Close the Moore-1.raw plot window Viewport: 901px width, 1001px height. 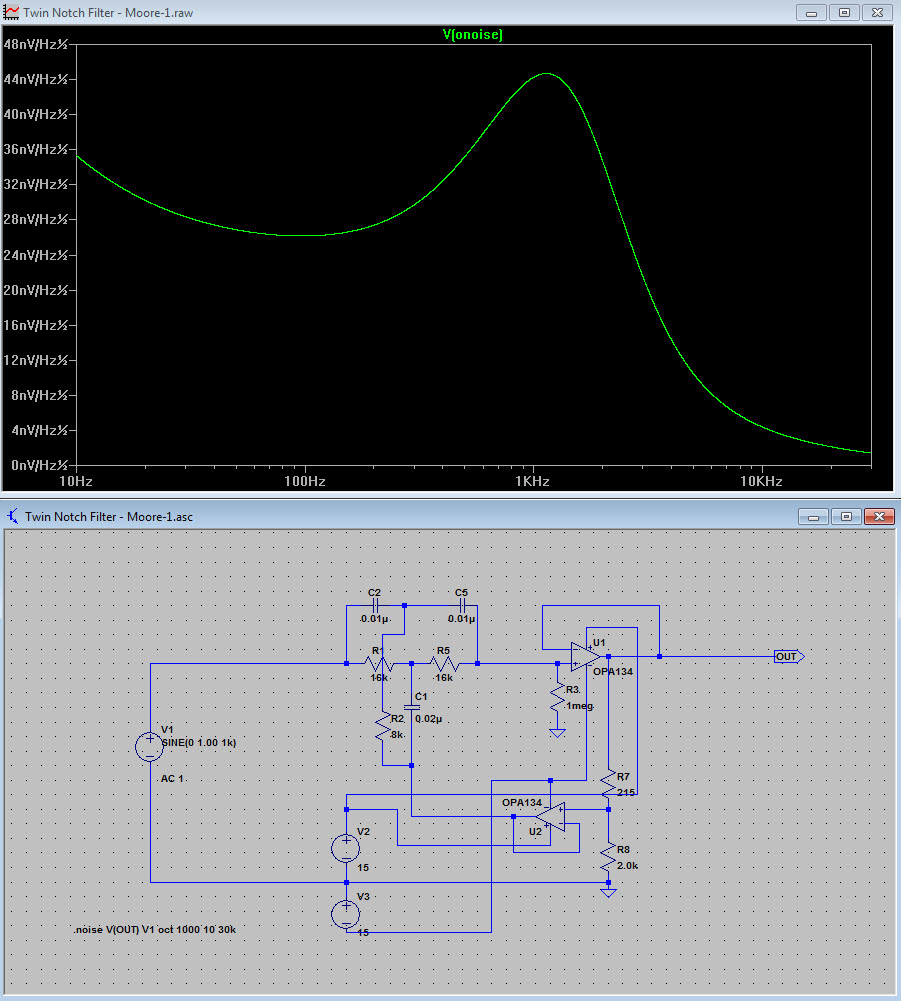(877, 13)
